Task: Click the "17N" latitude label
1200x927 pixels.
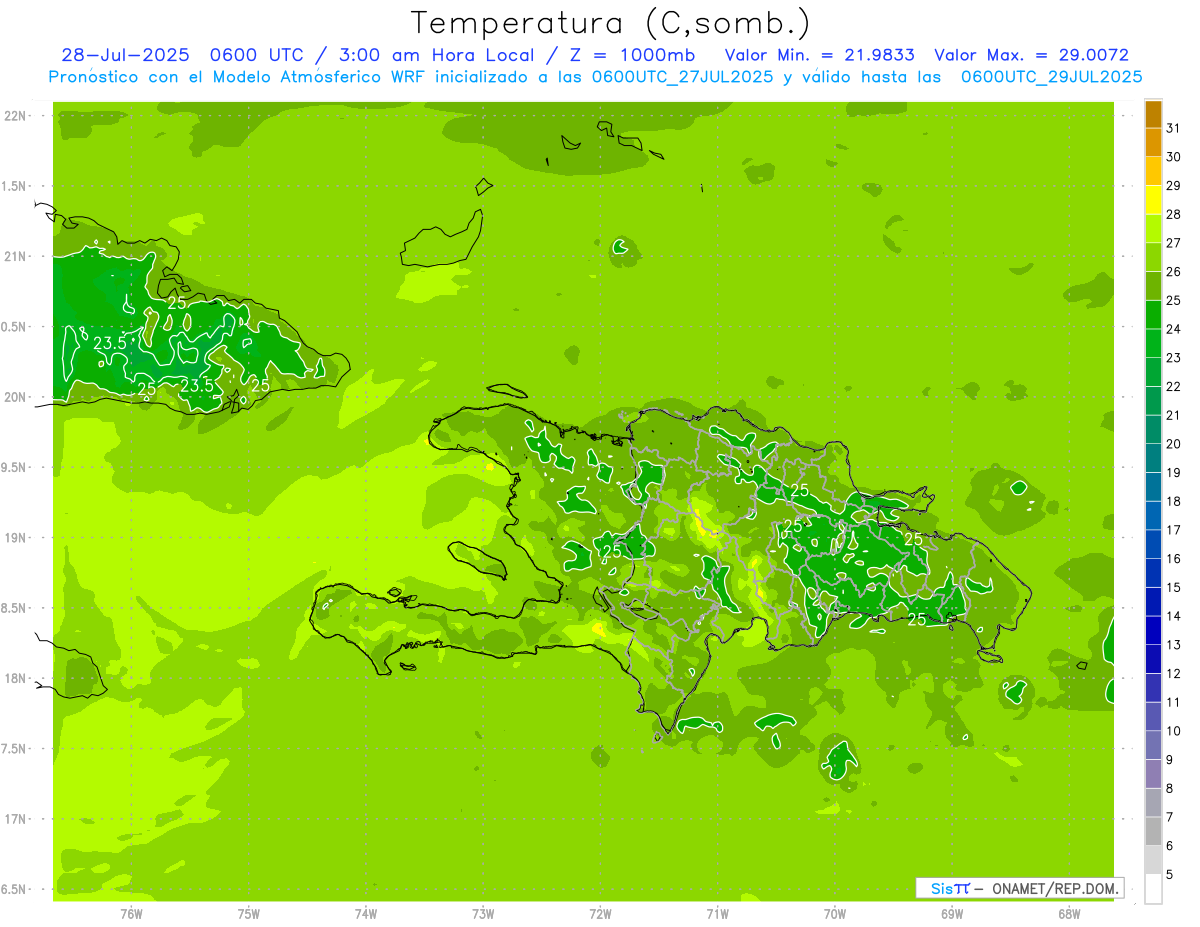Action: tap(15, 820)
